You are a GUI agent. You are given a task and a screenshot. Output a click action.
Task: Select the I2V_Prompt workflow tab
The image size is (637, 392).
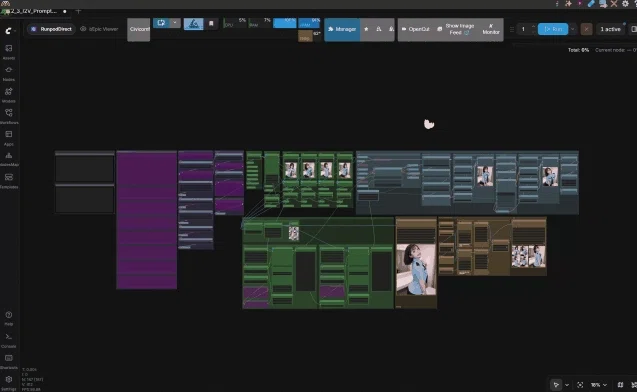click(34, 11)
